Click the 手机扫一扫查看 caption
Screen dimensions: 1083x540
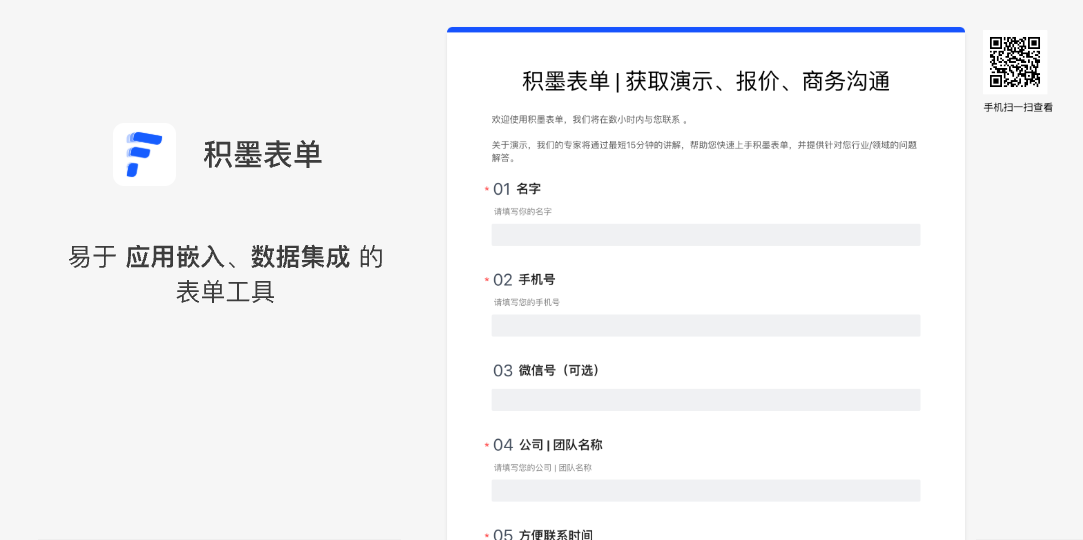coord(1018,108)
